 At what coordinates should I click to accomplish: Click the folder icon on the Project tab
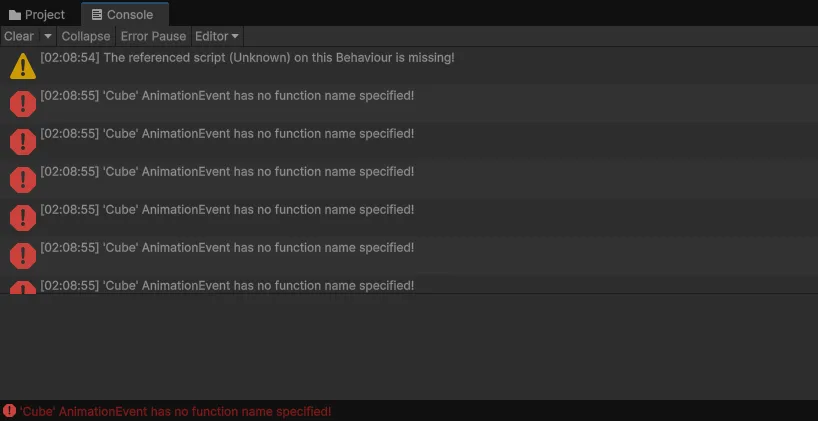click(15, 15)
